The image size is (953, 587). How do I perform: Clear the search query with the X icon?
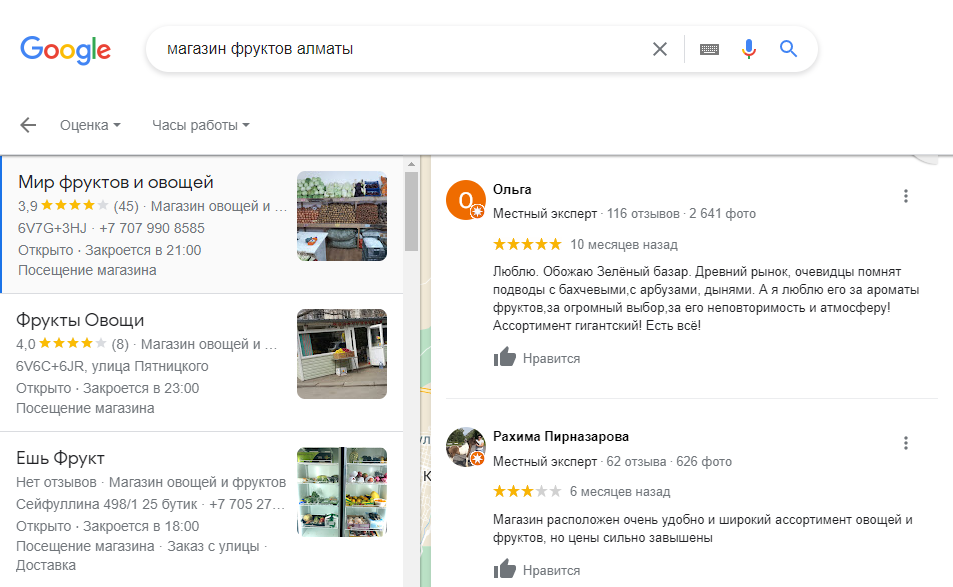(659, 49)
